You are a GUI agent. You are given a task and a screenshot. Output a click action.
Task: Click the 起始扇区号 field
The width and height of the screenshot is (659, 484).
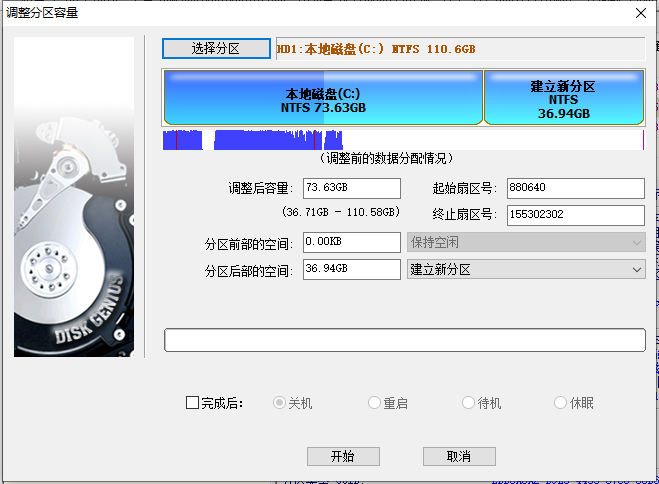point(574,188)
